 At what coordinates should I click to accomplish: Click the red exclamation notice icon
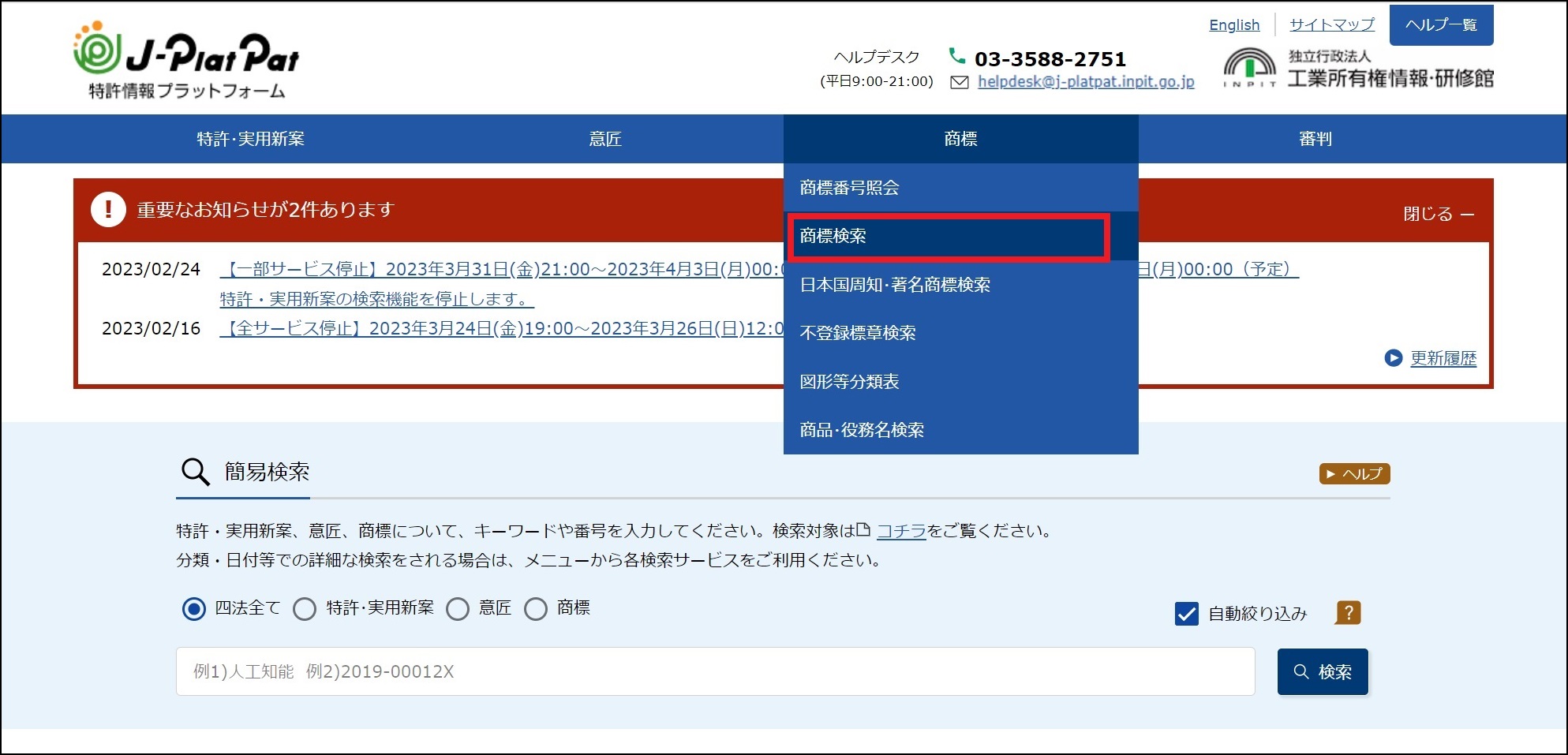[x=108, y=210]
